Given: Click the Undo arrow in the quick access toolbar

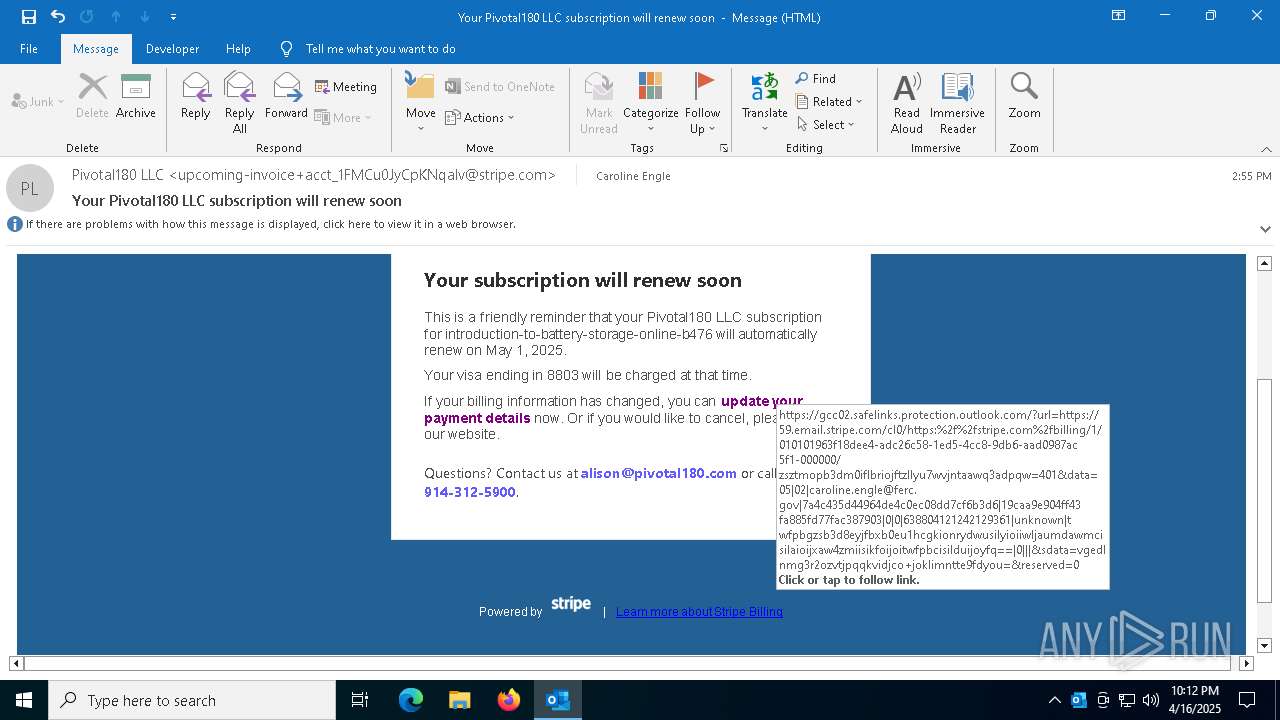Looking at the screenshot, I should (58, 17).
